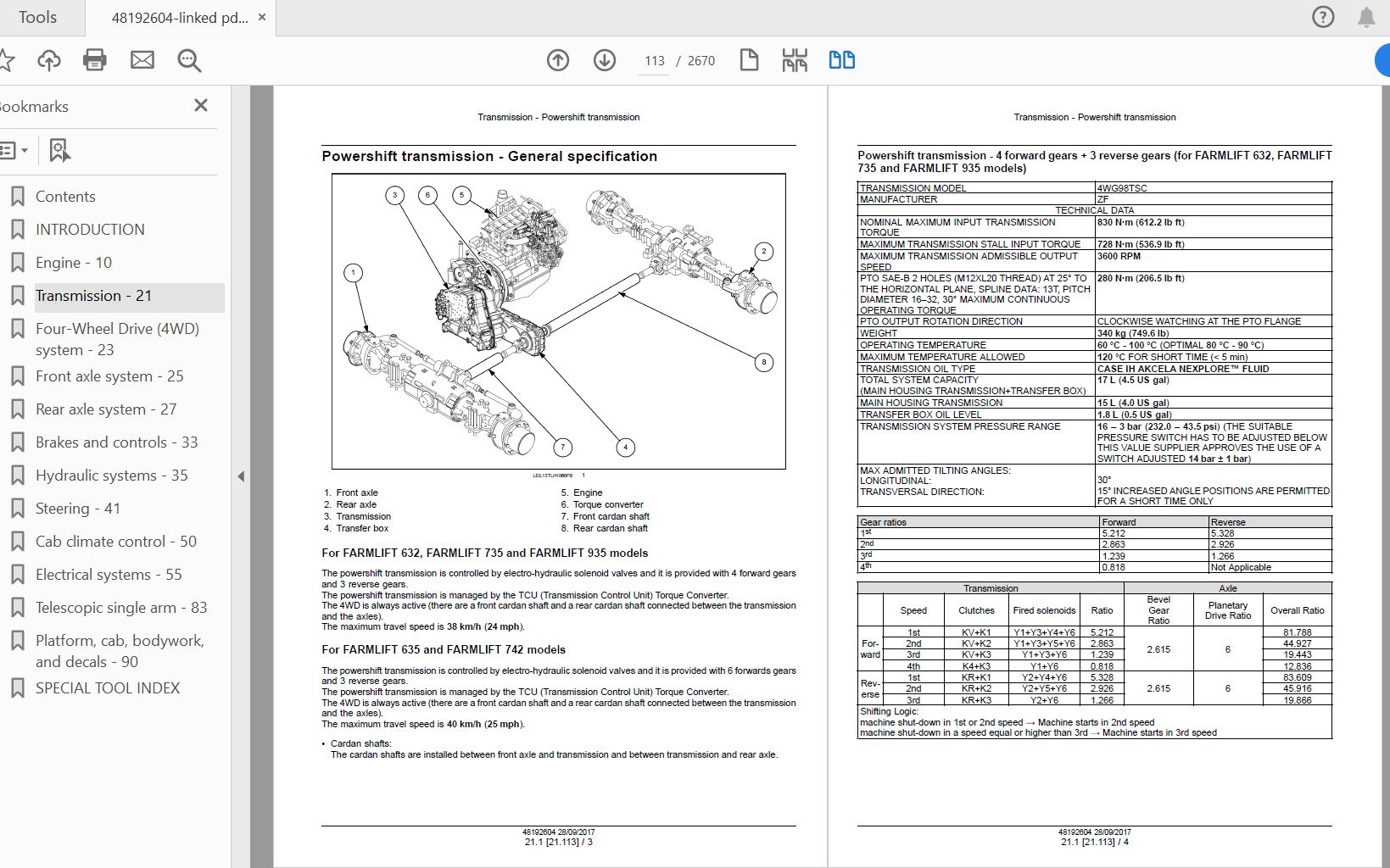Click bookmark icon beside Transmission - 21
The width and height of the screenshot is (1390, 868).
[x=17, y=296]
